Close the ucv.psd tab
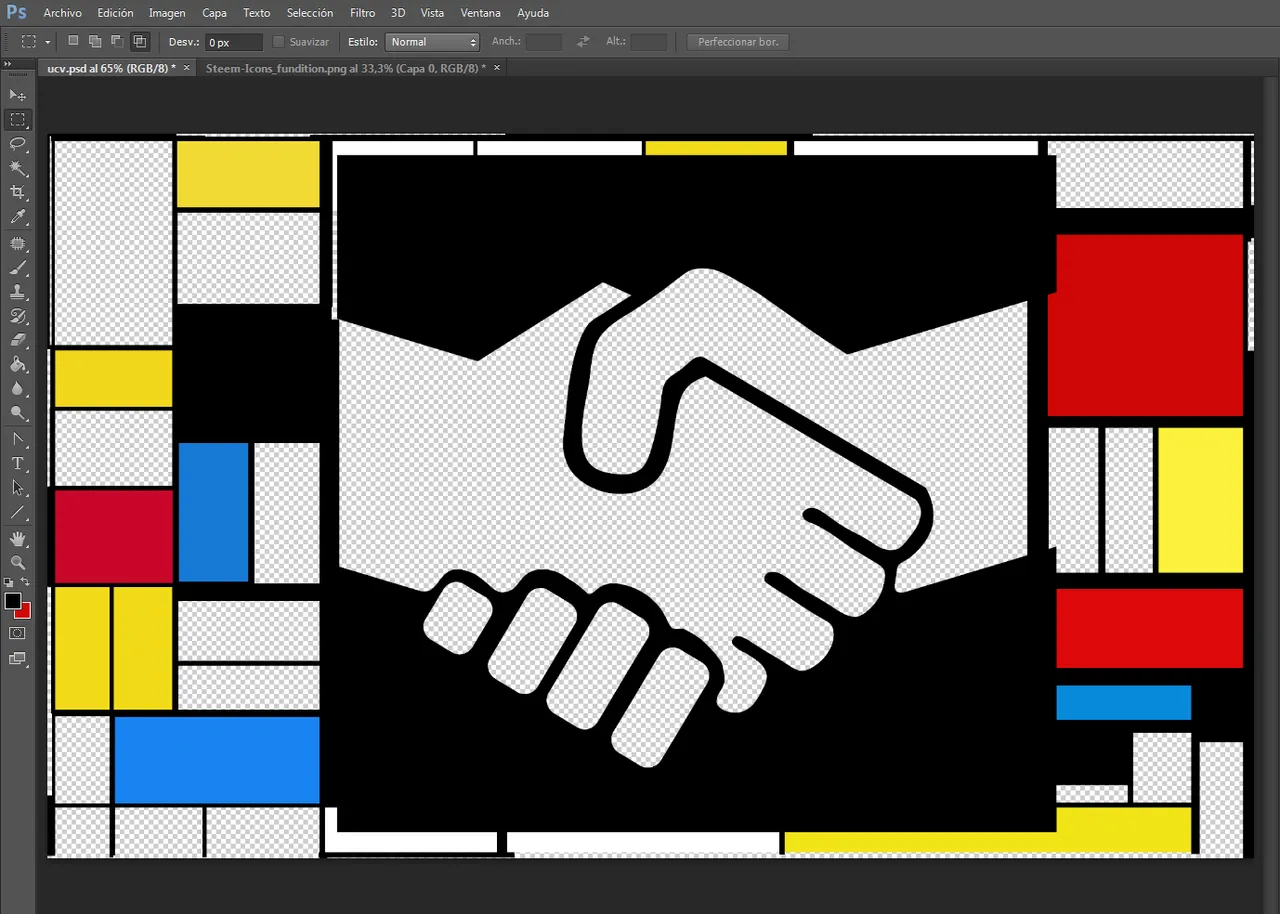1280x914 pixels. (x=186, y=67)
